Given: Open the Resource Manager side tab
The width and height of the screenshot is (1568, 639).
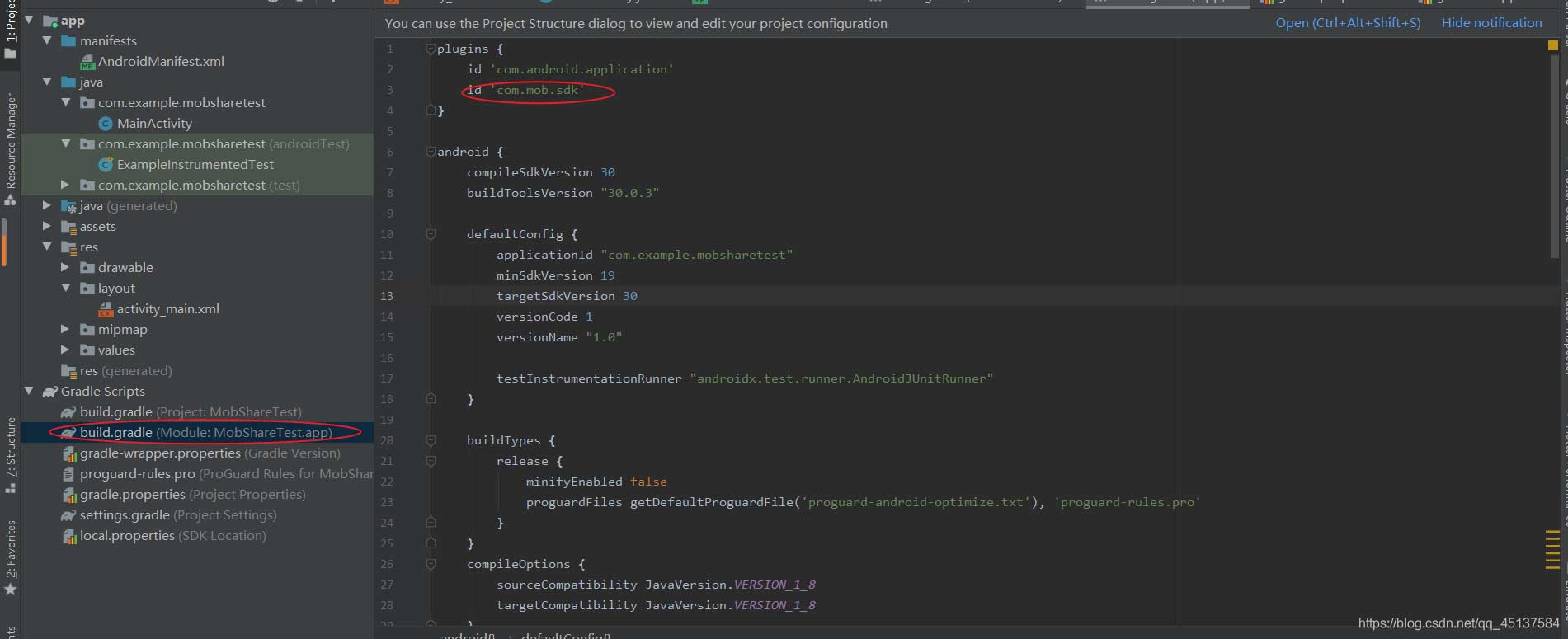Looking at the screenshot, I should point(10,150).
